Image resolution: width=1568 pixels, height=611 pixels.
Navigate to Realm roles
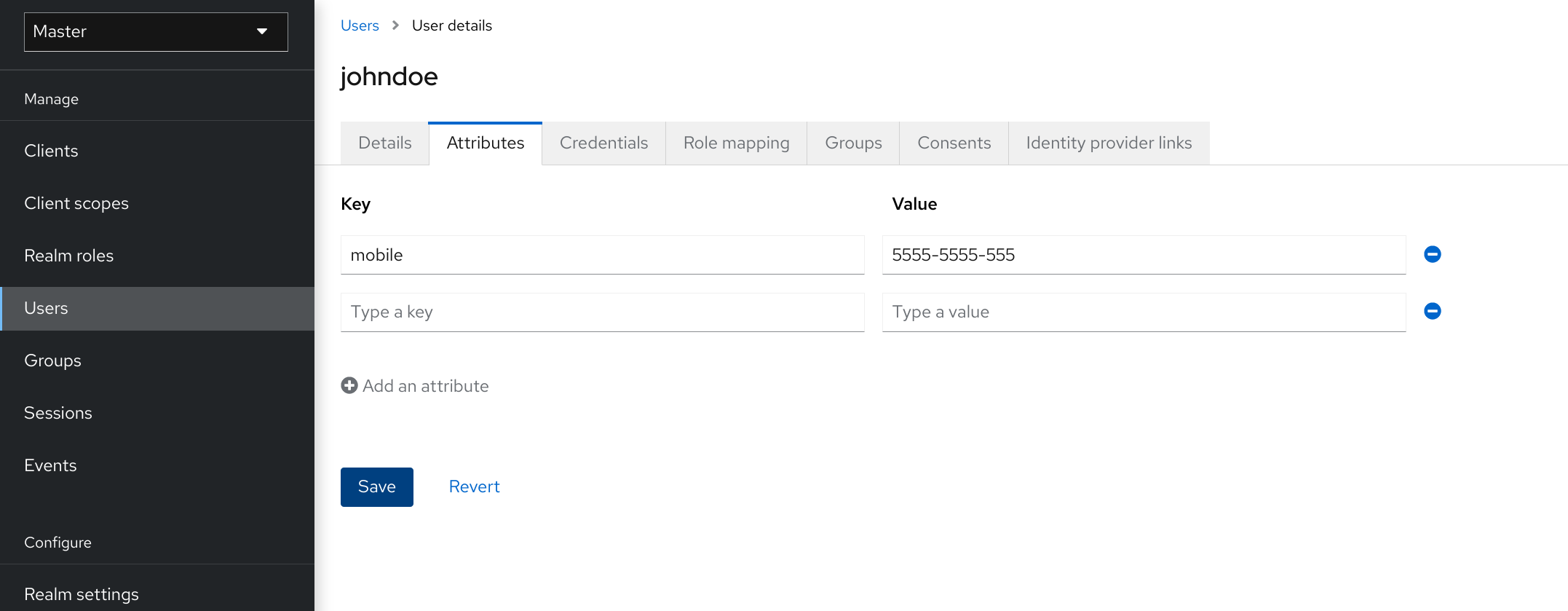[157, 256]
